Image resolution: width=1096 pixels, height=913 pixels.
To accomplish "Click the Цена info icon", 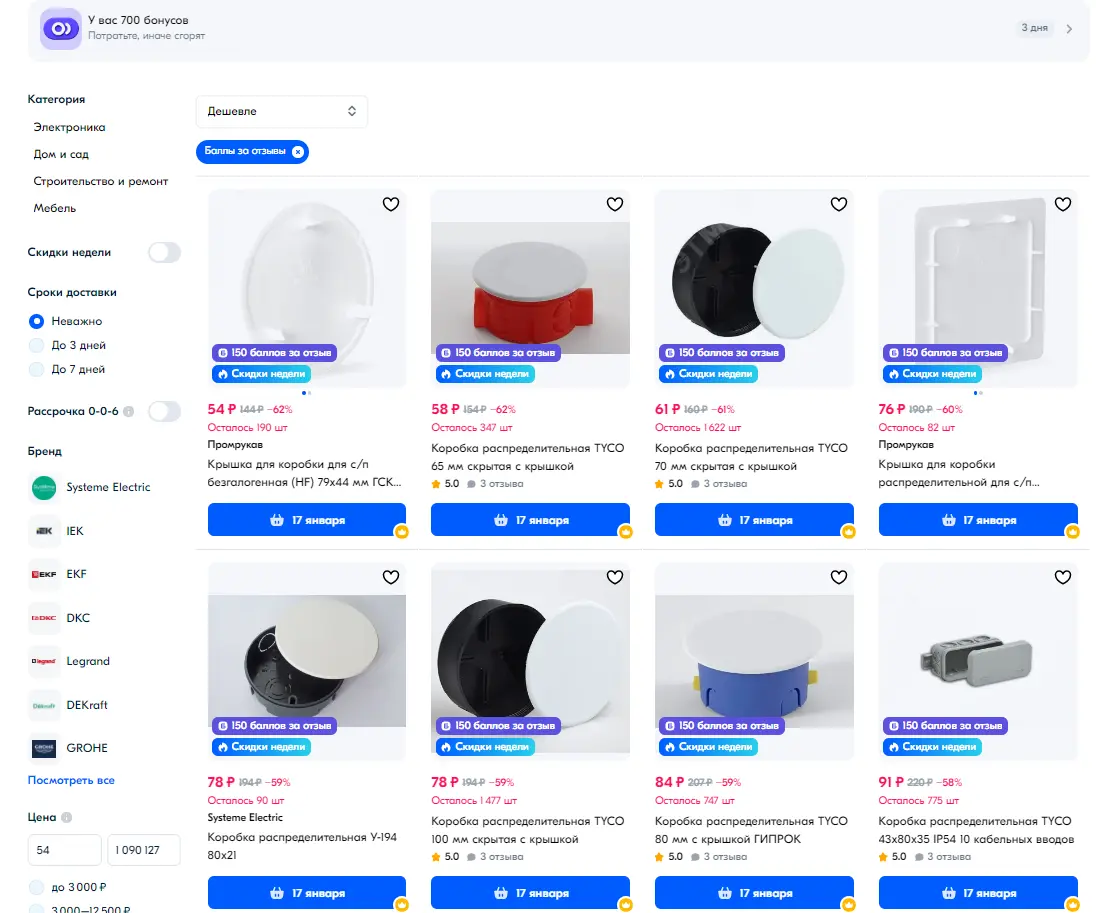I will [x=66, y=817].
